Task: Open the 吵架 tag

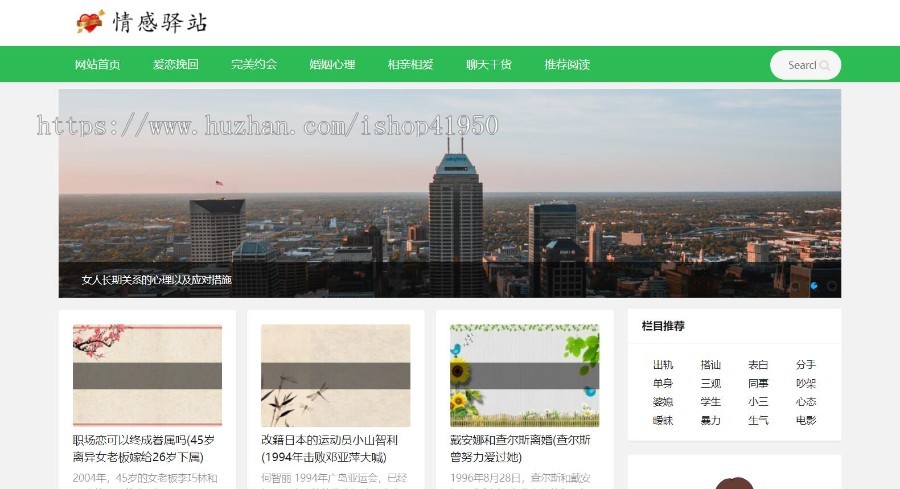Action: coord(806,383)
